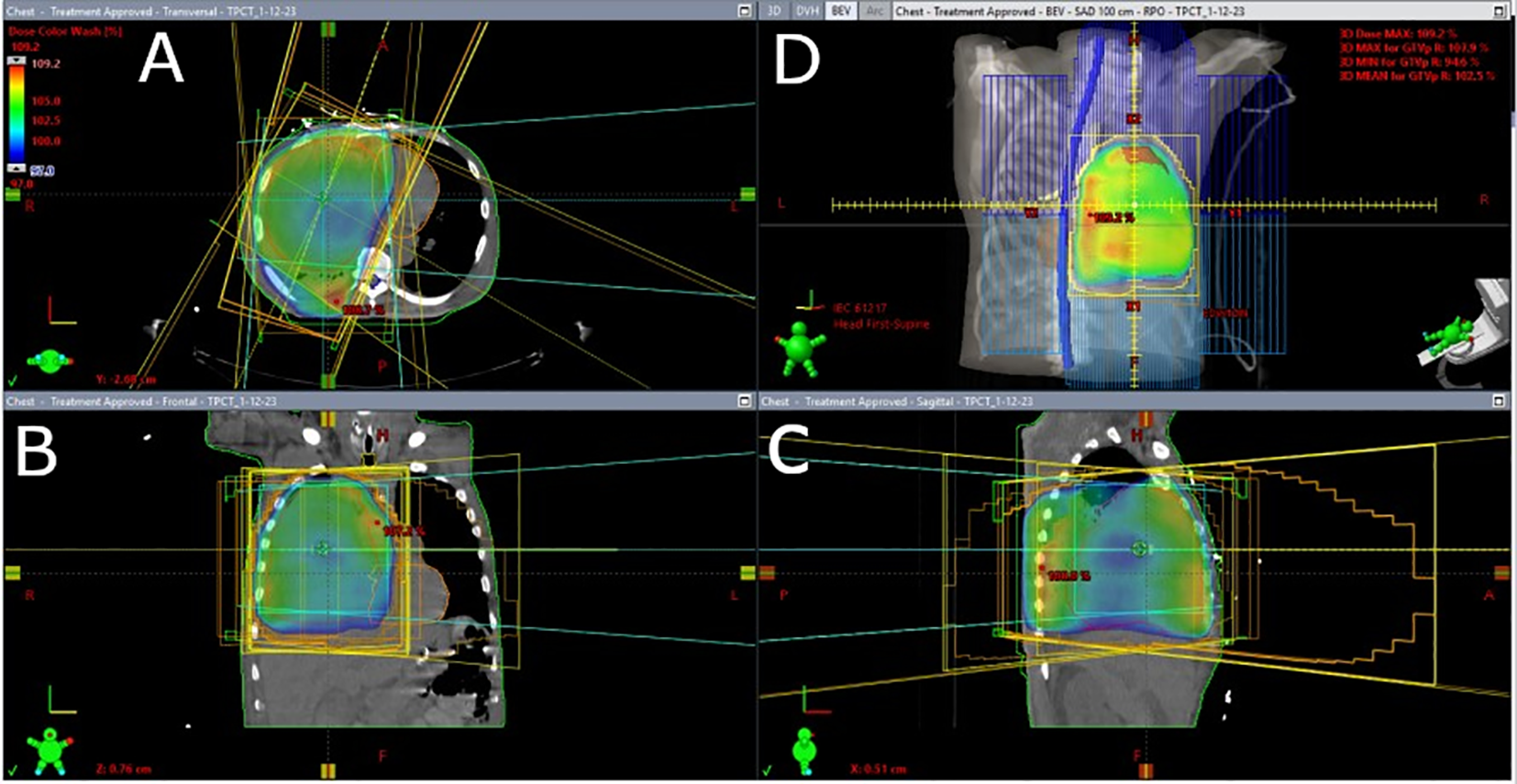Image resolution: width=1517 pixels, height=784 pixels.
Task: Click the 'Head First-Supine' orientation text
Action: coord(880,324)
